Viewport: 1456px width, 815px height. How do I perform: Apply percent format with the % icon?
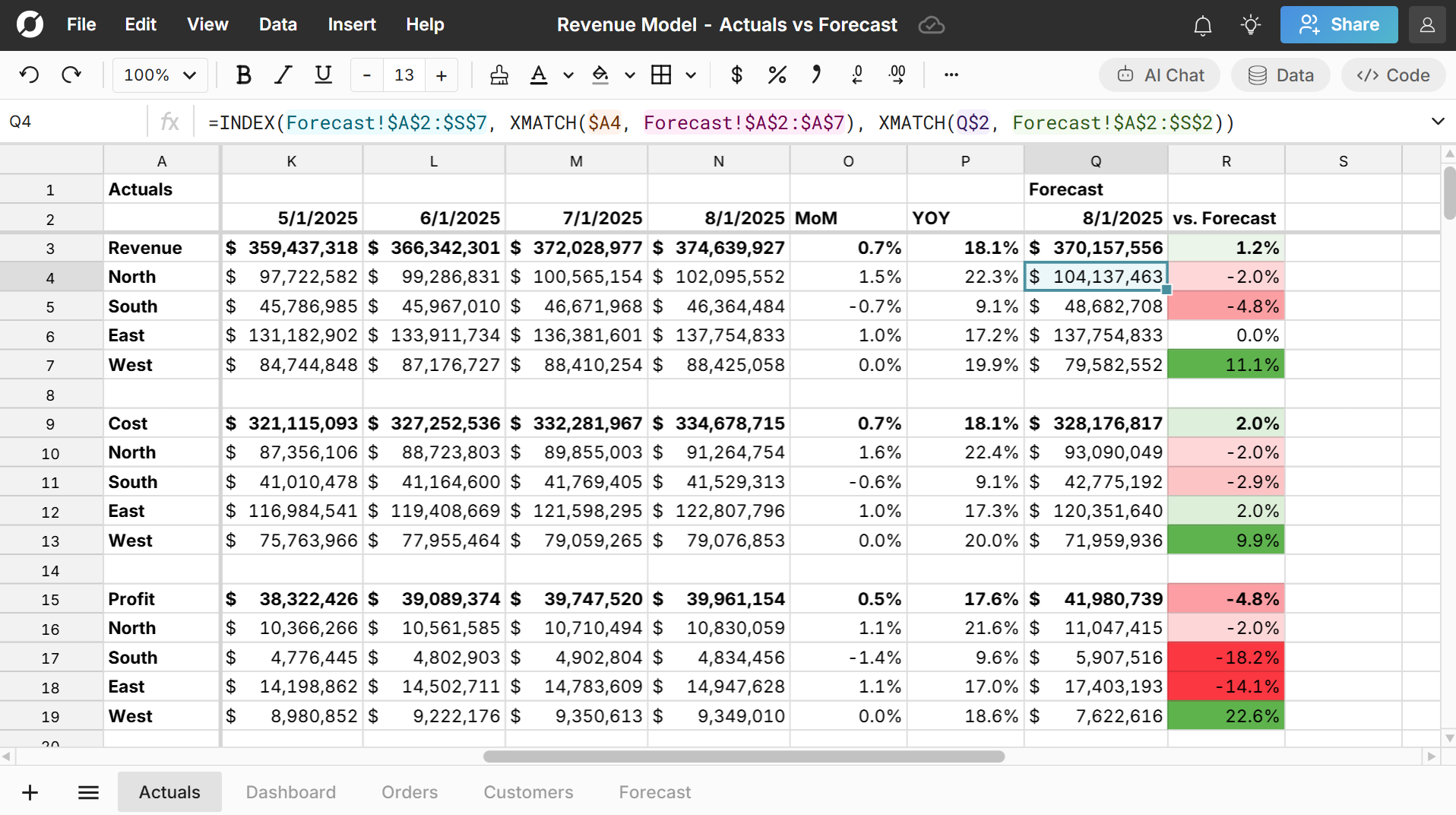coord(777,75)
